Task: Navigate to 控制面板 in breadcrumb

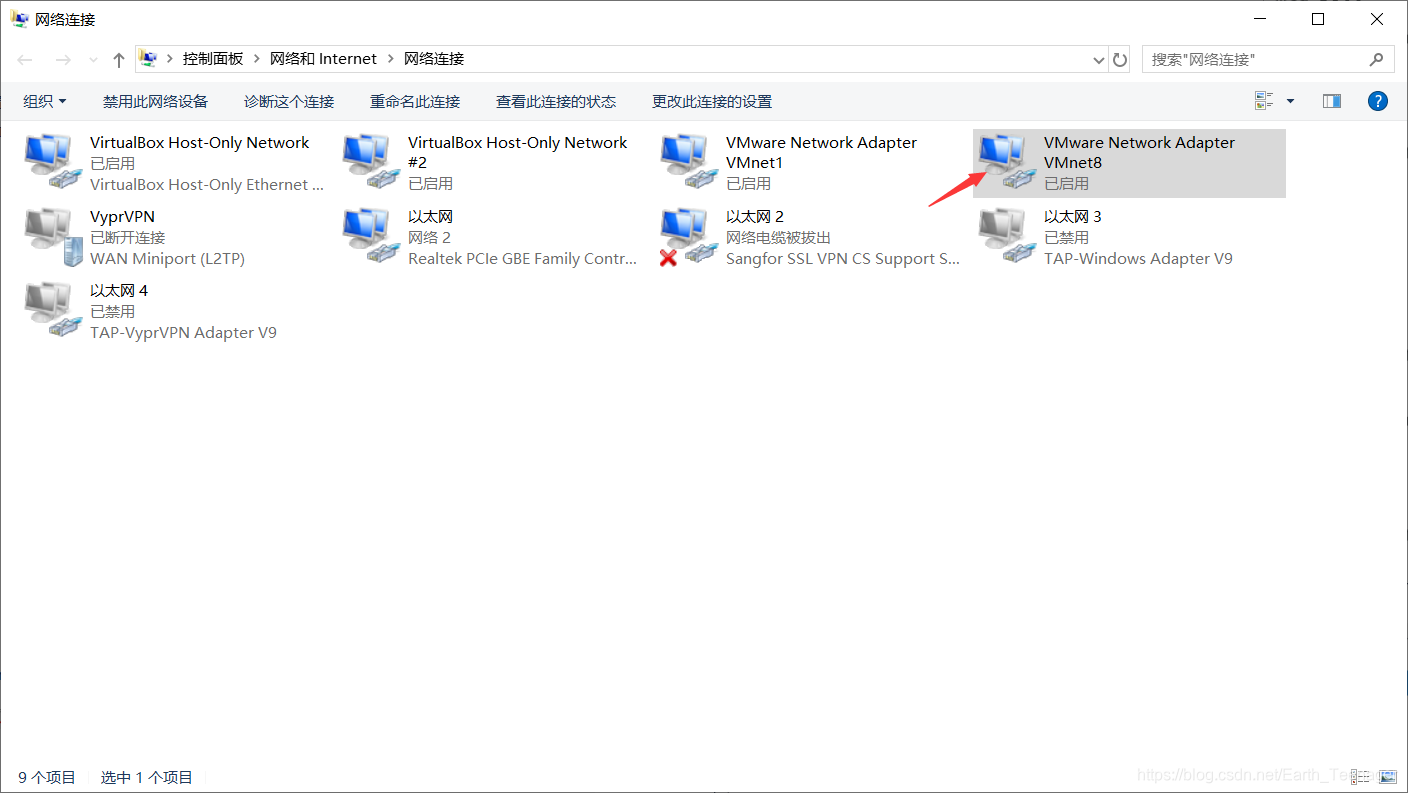Action: tap(213, 59)
